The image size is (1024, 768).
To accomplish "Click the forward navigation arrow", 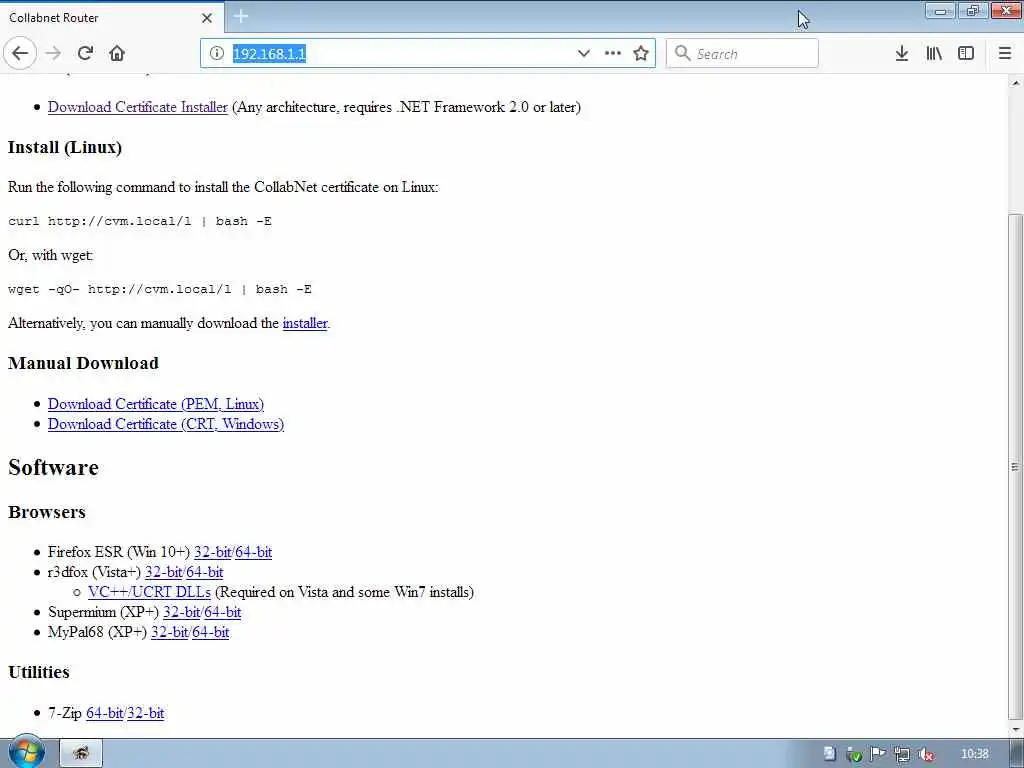I will click(x=54, y=54).
